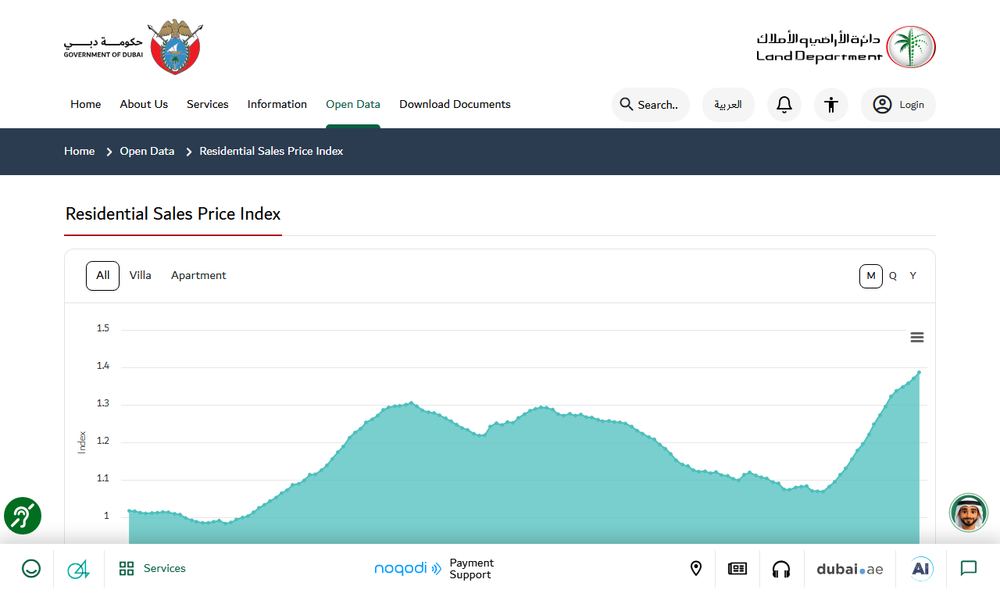Open Services in the bottom bar
The width and height of the screenshot is (1000, 594).
click(152, 568)
